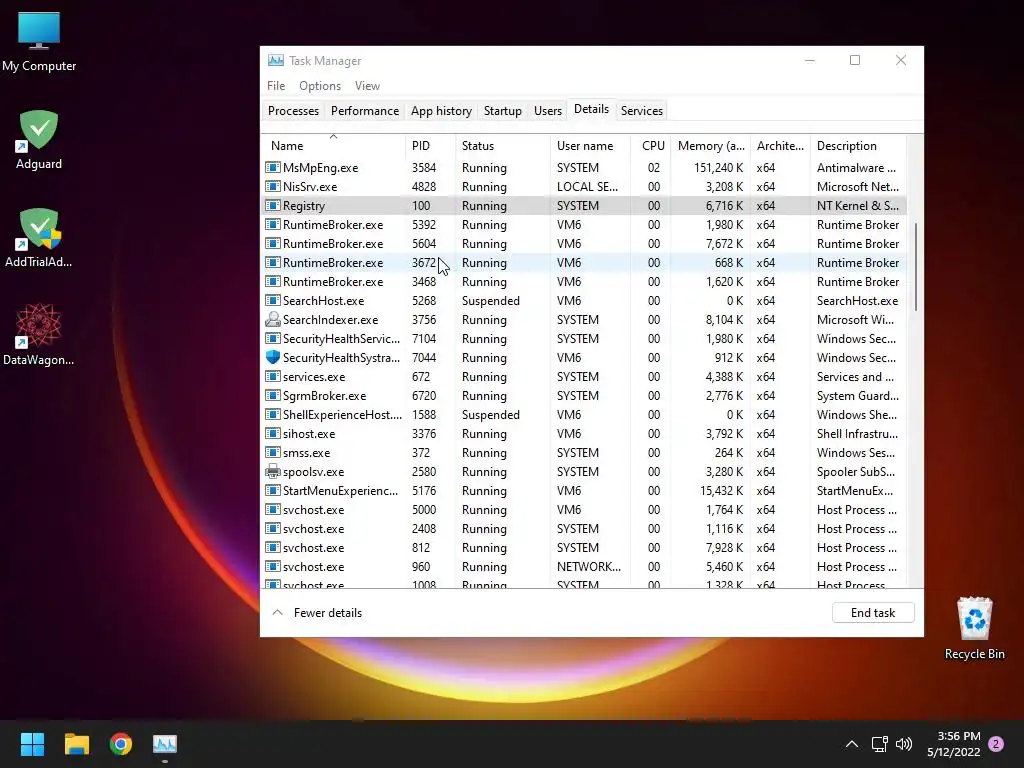
Task: Open the My Computer desktop icon
Action: point(39,40)
